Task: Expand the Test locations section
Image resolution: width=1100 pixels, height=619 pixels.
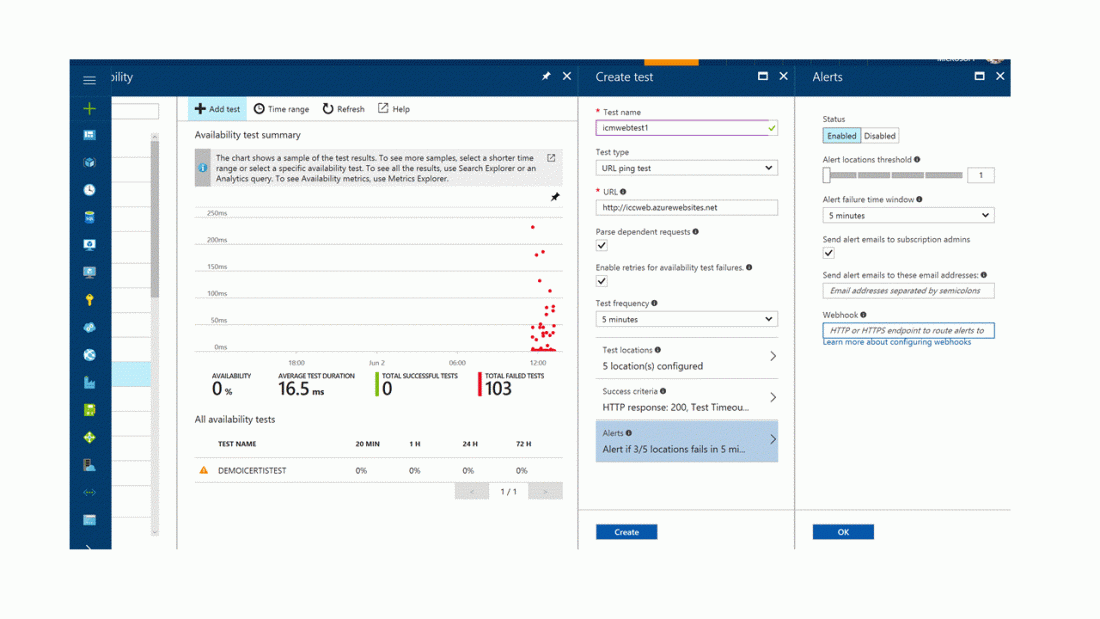Action: point(686,358)
